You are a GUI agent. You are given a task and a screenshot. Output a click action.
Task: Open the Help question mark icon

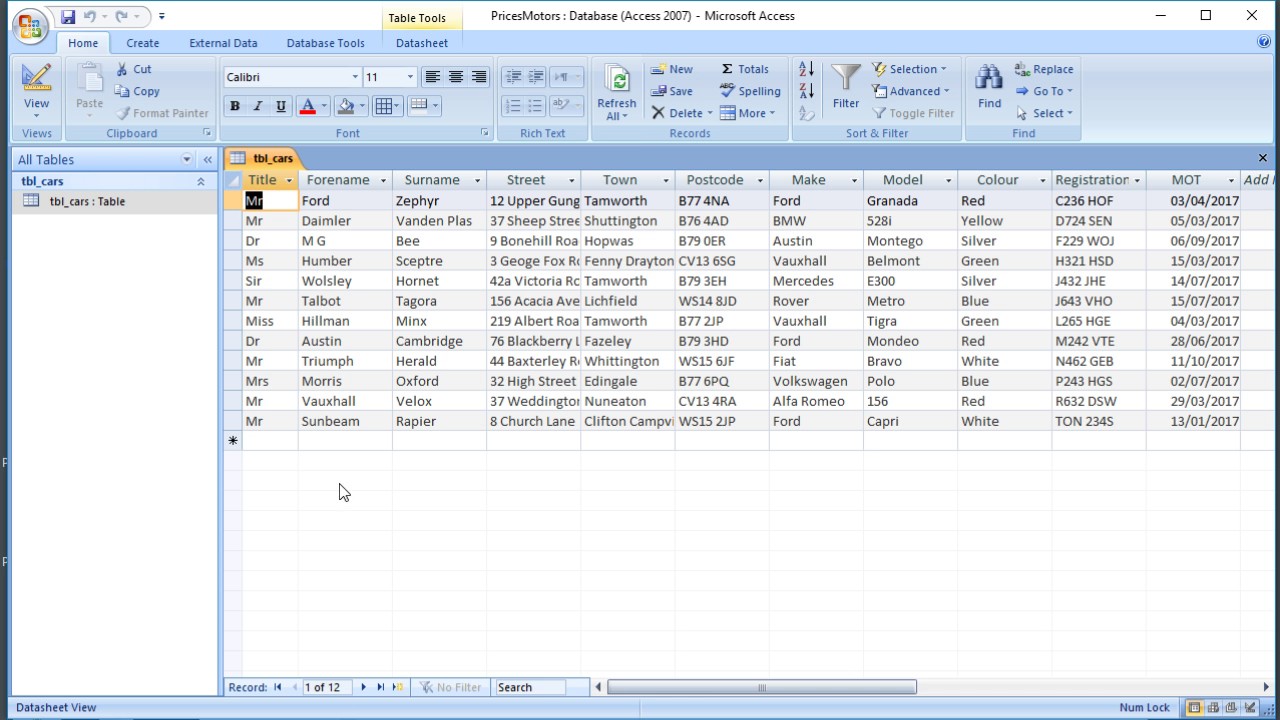1264,42
